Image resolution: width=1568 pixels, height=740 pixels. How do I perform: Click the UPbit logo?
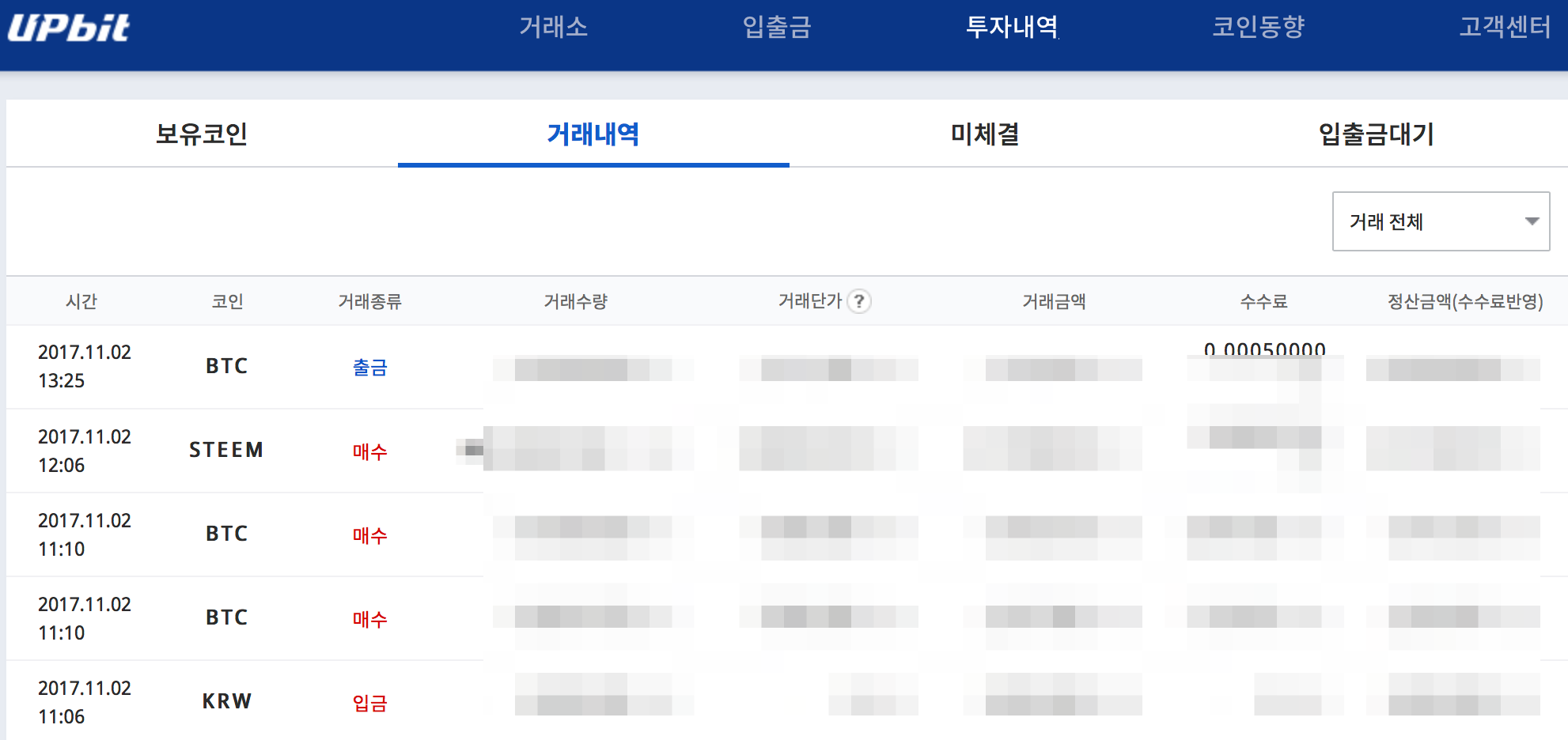pyautogui.click(x=69, y=28)
